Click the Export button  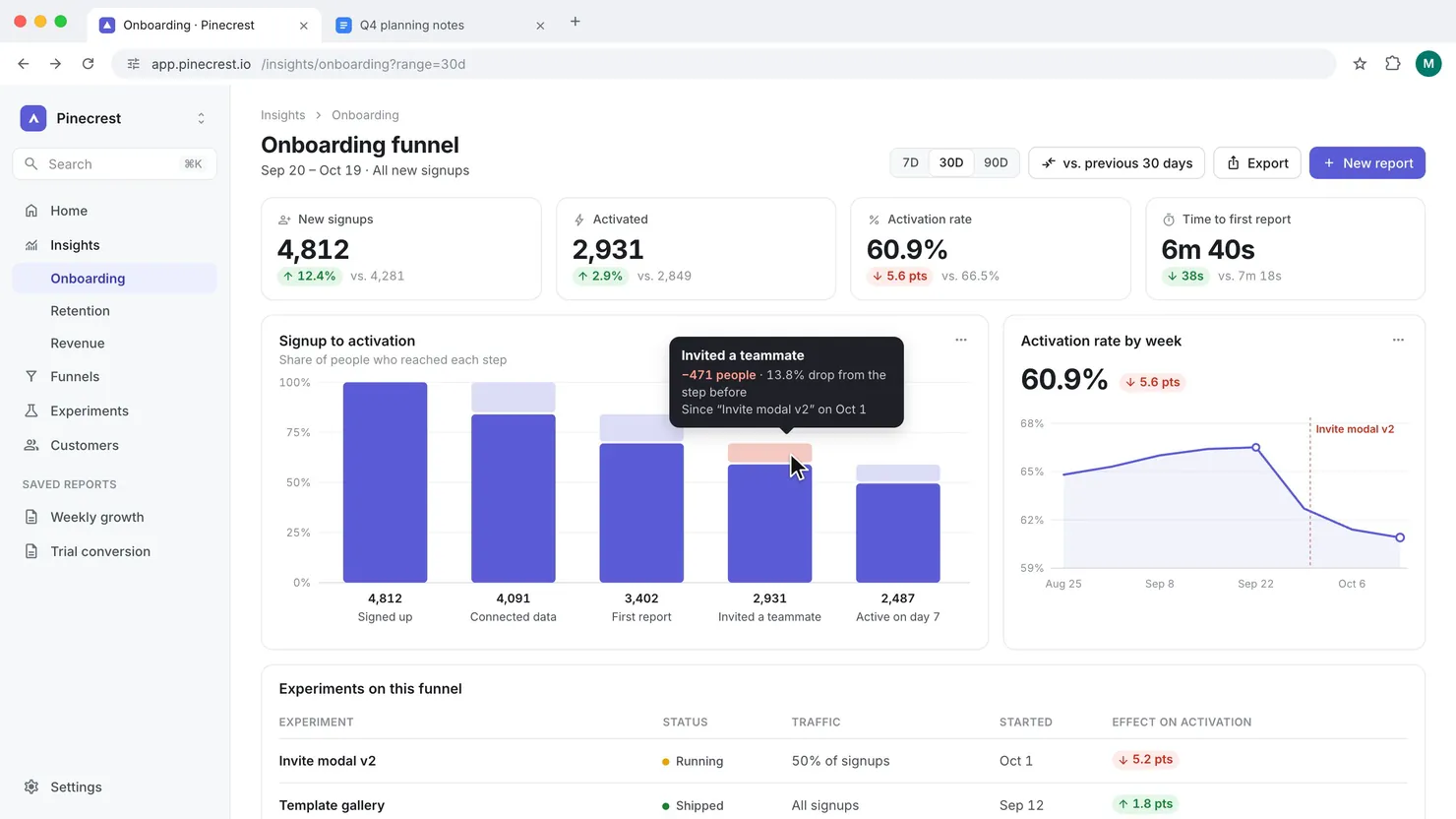pyautogui.click(x=1257, y=163)
